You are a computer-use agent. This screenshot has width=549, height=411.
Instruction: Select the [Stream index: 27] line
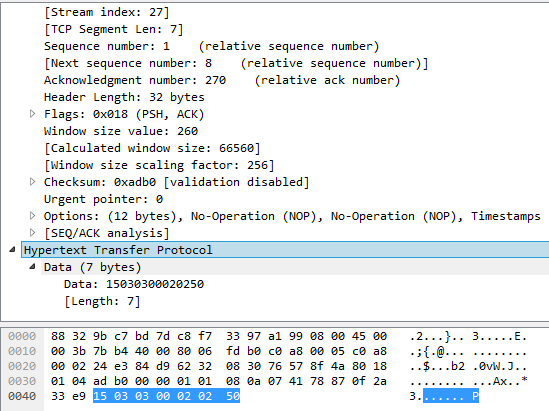pos(106,12)
